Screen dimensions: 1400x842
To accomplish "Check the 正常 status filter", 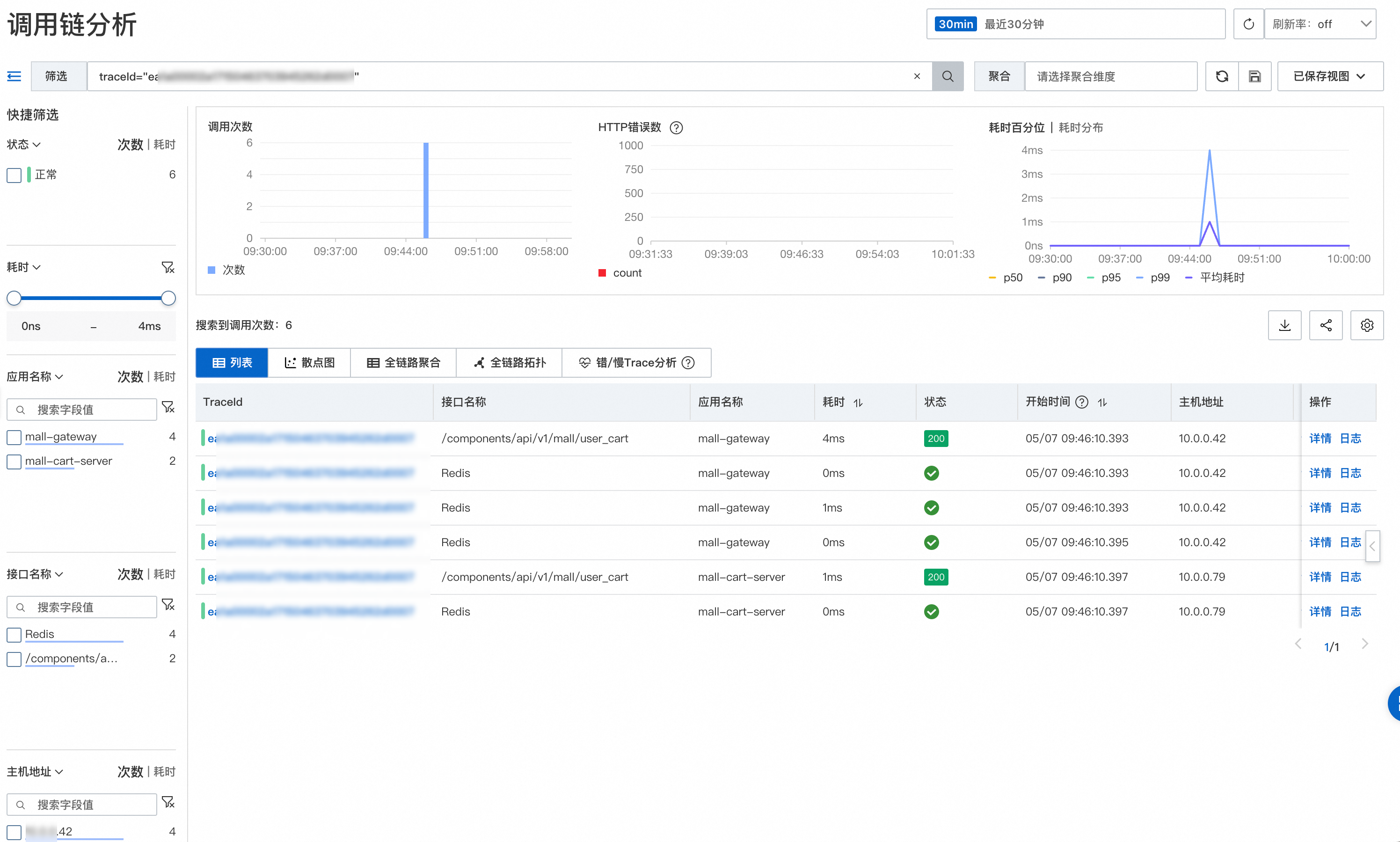I will 14,175.
